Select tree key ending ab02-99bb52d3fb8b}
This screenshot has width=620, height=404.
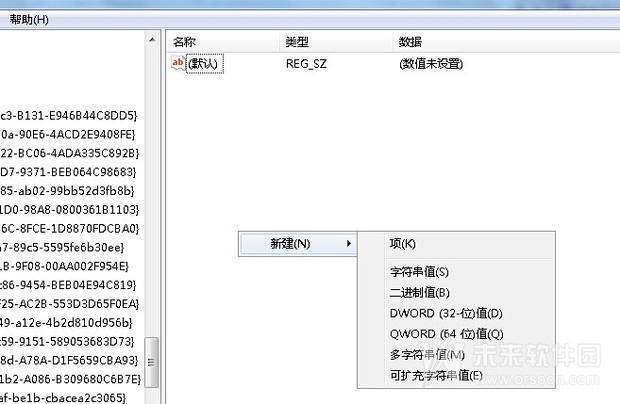tap(67, 191)
